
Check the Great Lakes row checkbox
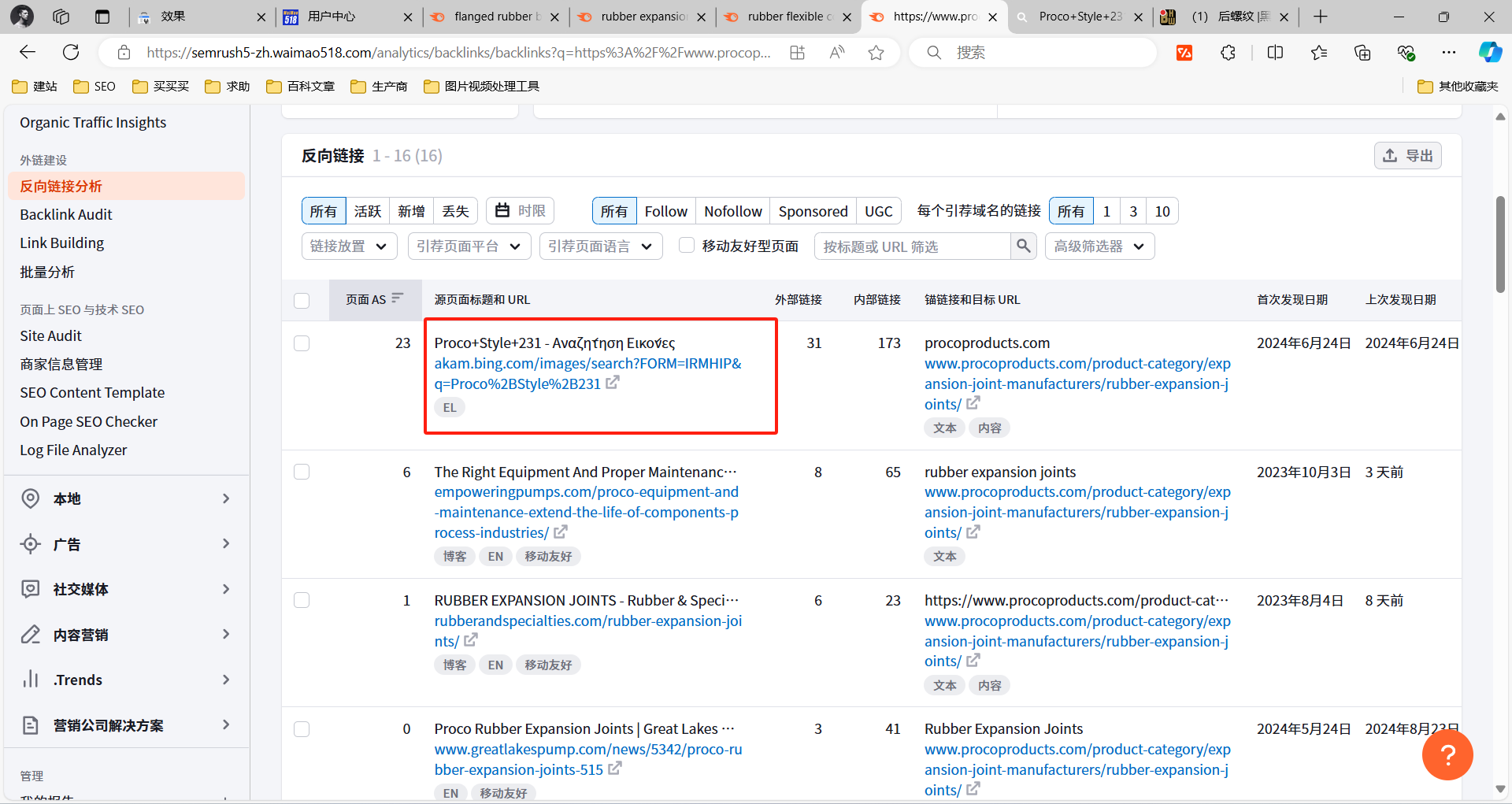coord(302,729)
